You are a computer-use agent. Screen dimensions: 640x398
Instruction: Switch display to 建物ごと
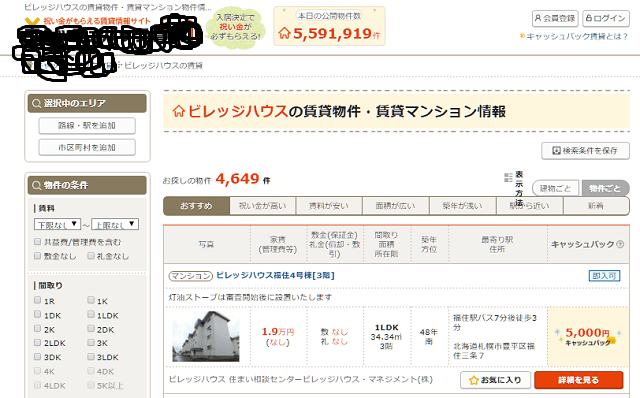tap(556, 188)
